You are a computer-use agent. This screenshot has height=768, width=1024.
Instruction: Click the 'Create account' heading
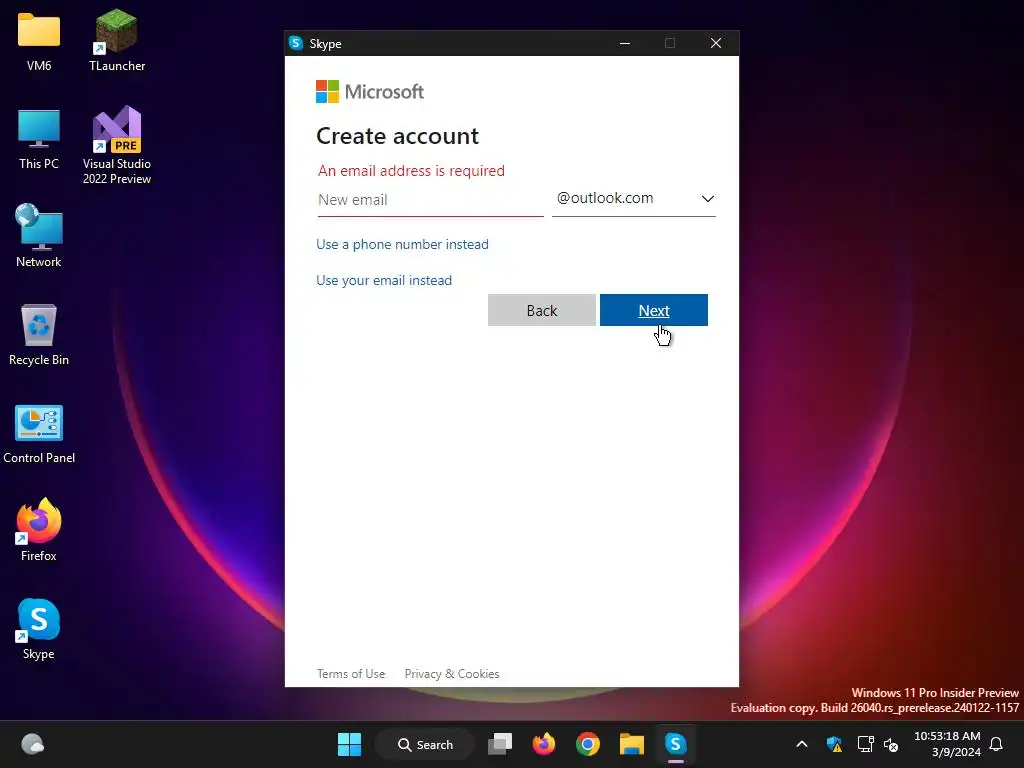click(397, 136)
